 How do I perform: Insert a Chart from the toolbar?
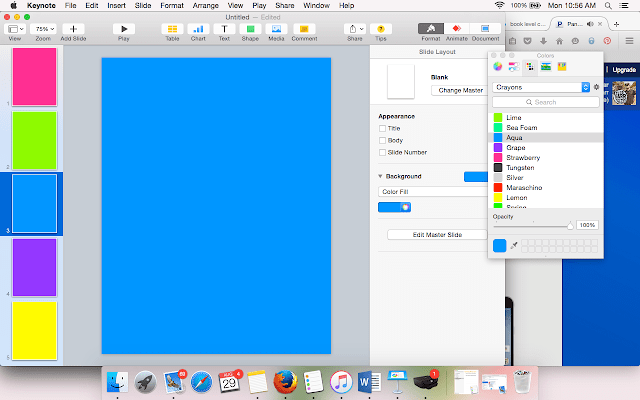coord(198,29)
